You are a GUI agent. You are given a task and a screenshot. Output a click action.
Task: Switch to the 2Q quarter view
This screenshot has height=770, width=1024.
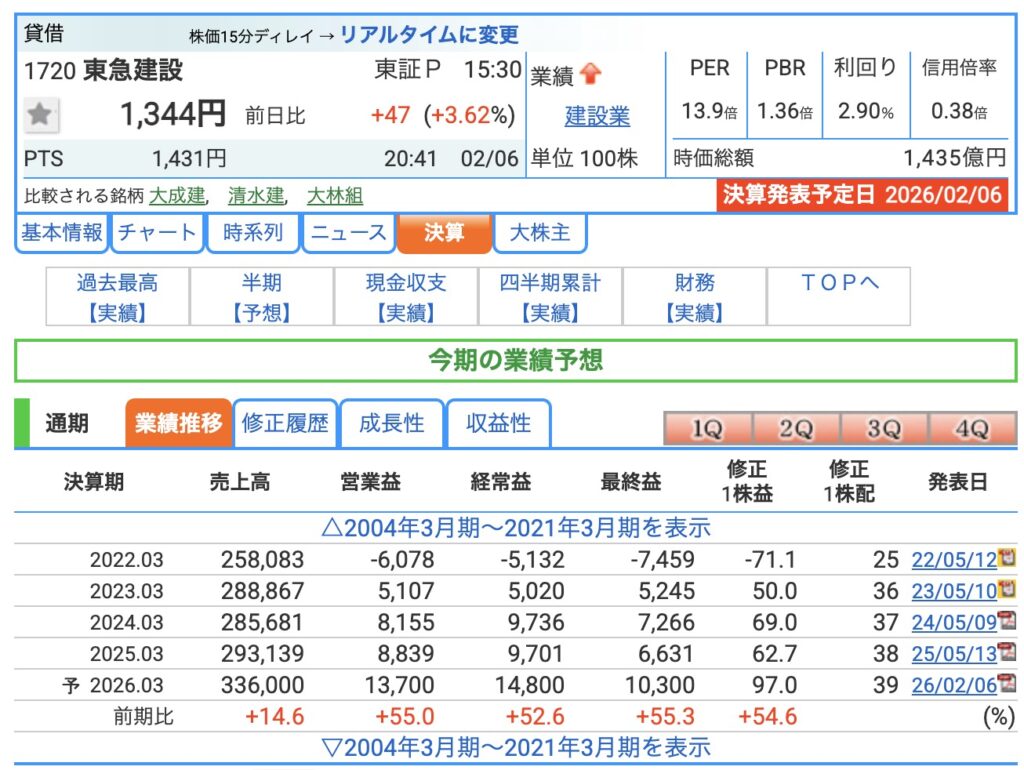click(x=796, y=429)
